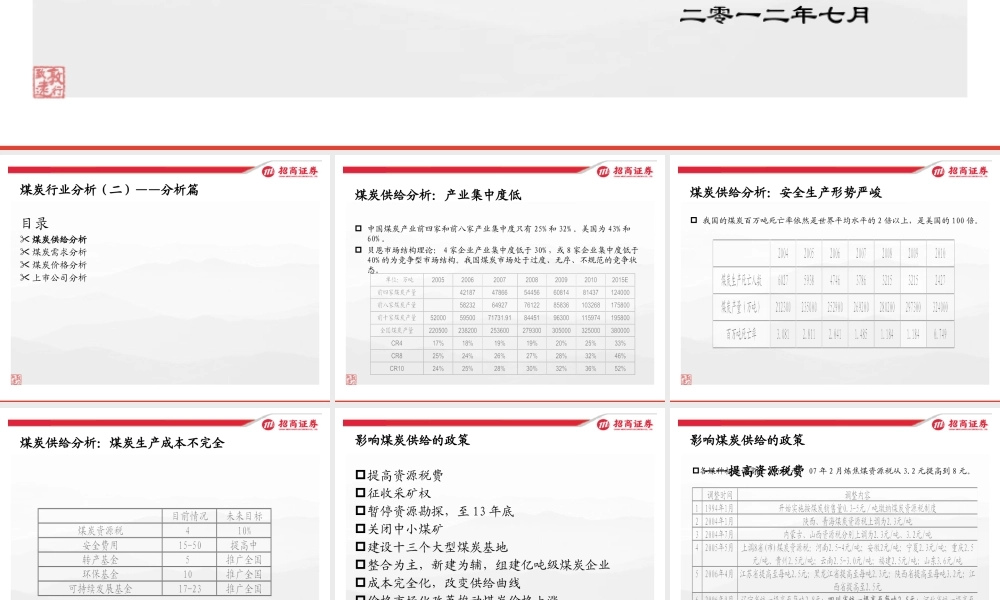
Task: Click the scissors bullet beside 上市公司分析
Action: pyautogui.click(x=24, y=277)
